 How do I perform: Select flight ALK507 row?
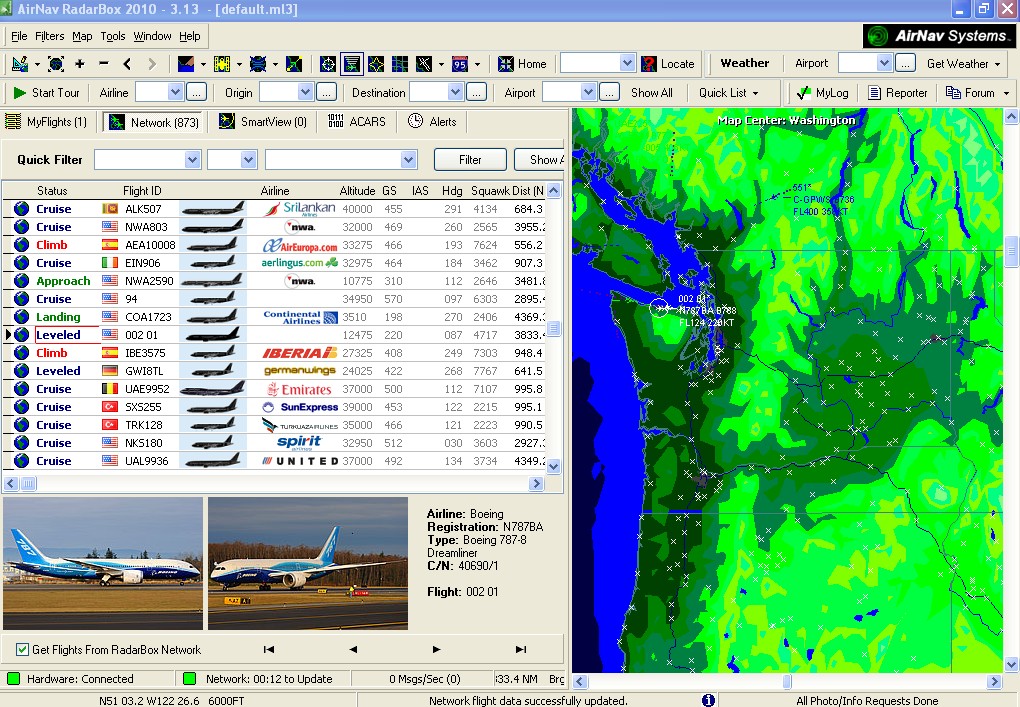274,209
